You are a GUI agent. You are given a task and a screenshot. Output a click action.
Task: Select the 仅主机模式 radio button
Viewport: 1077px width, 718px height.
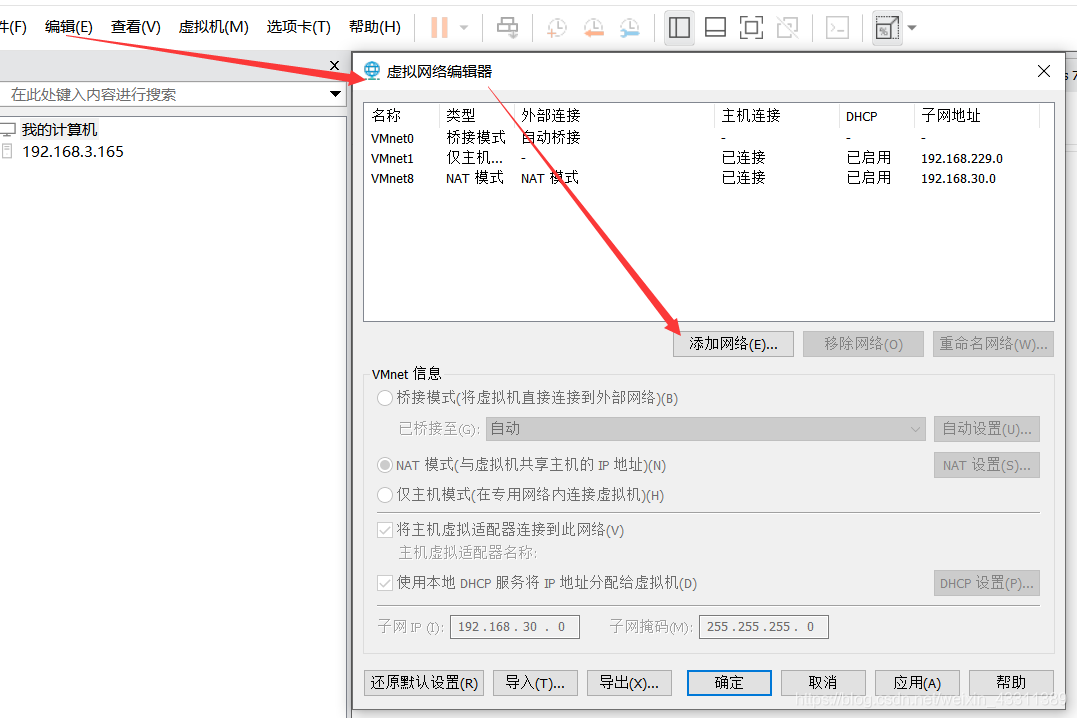(x=385, y=495)
